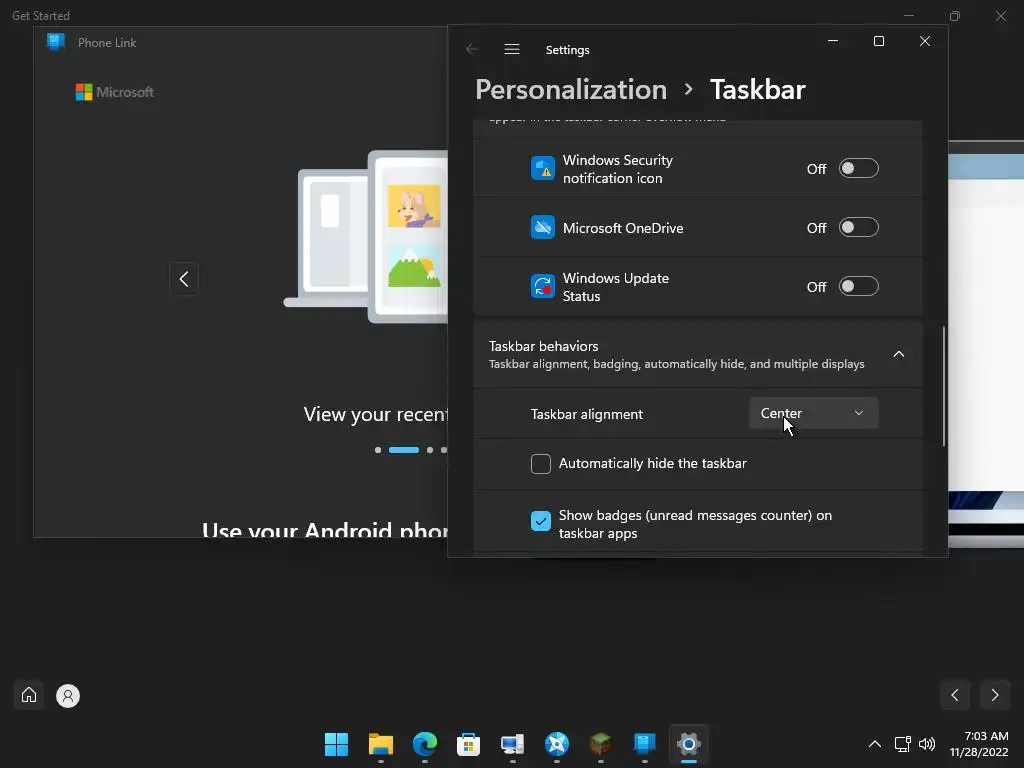Close the Settings window
This screenshot has height=768, width=1024.
pos(925,40)
